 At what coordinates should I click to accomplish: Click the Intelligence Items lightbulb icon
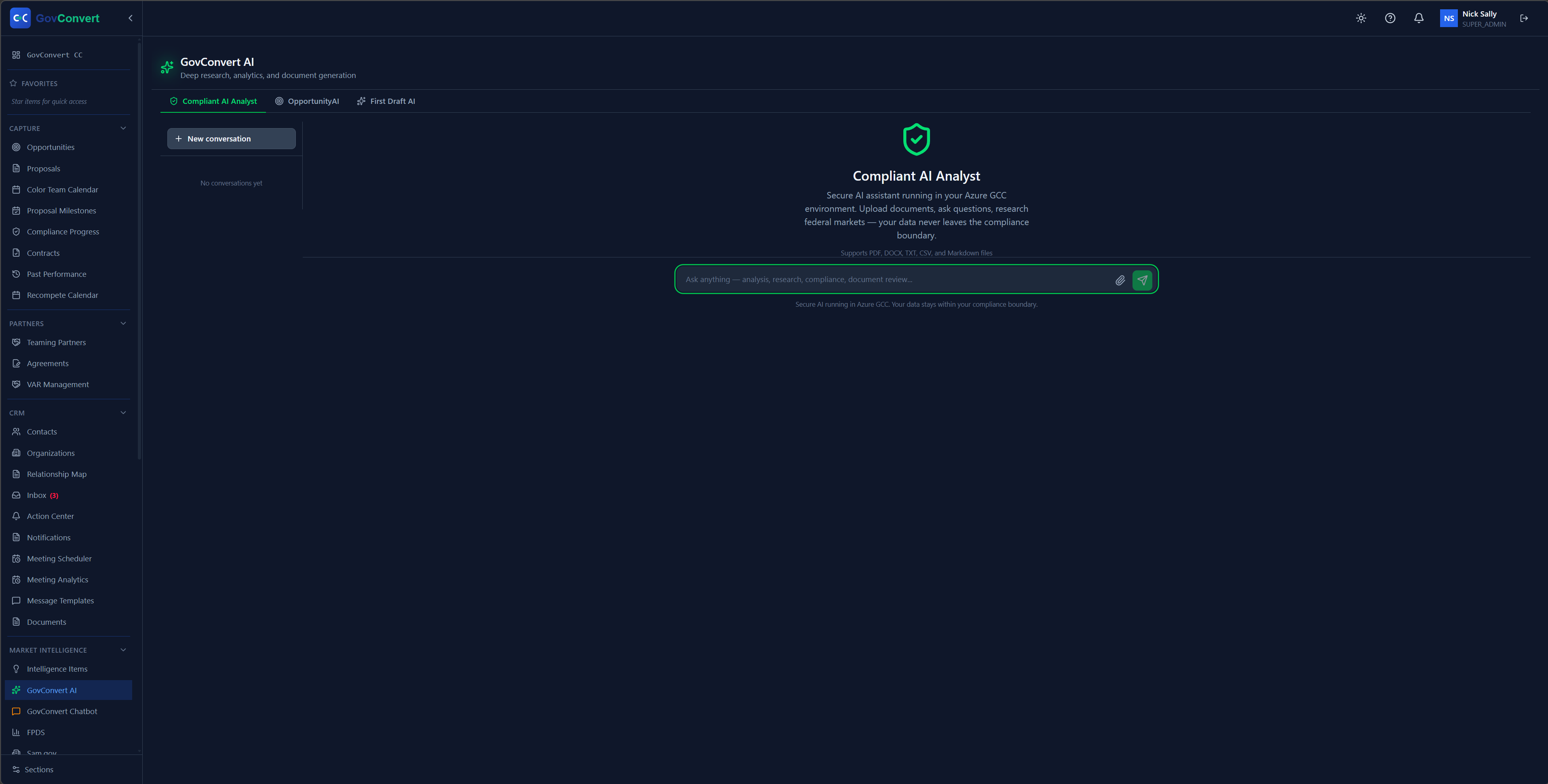(x=16, y=669)
